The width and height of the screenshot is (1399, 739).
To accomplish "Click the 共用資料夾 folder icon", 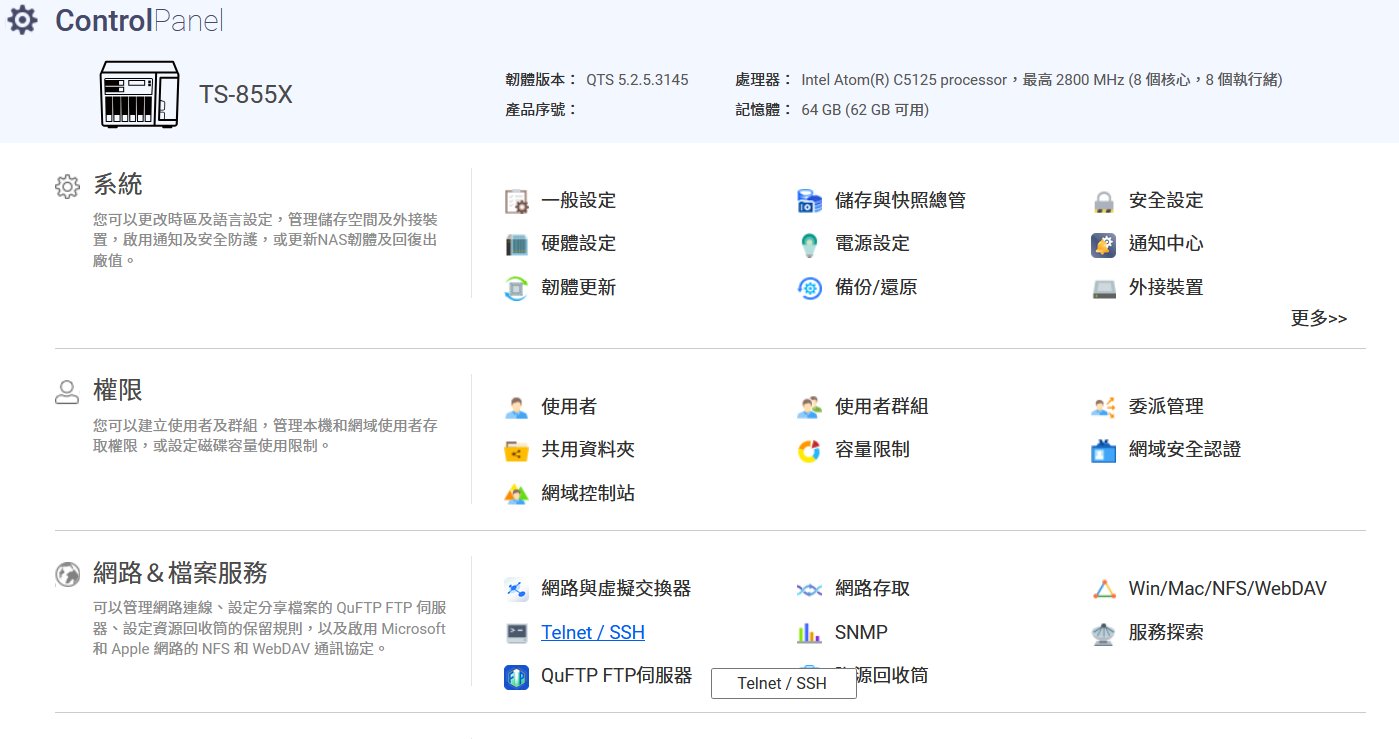I will 516,450.
